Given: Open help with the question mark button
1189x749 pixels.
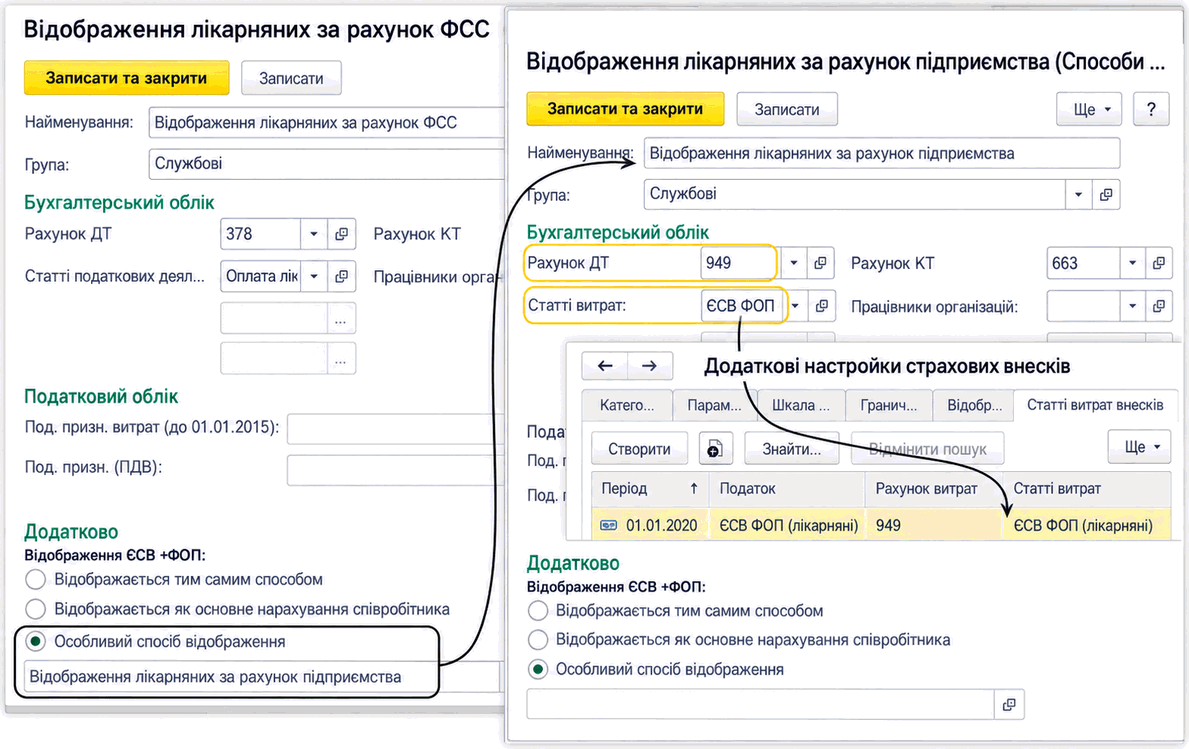Looking at the screenshot, I should point(1150,109).
